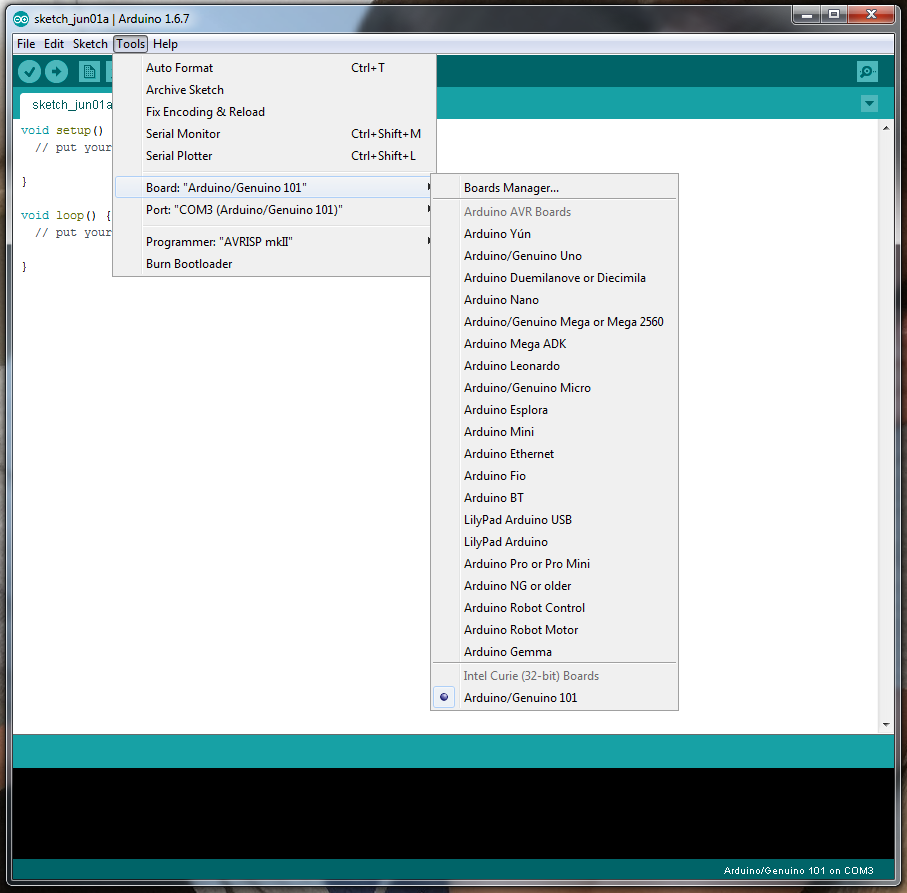Select Arduino Gemma board

[x=554, y=651]
